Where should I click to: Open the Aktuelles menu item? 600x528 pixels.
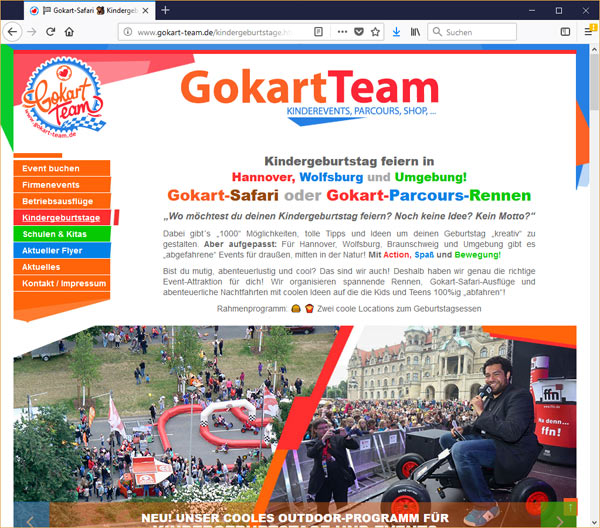pyautogui.click(x=62, y=267)
